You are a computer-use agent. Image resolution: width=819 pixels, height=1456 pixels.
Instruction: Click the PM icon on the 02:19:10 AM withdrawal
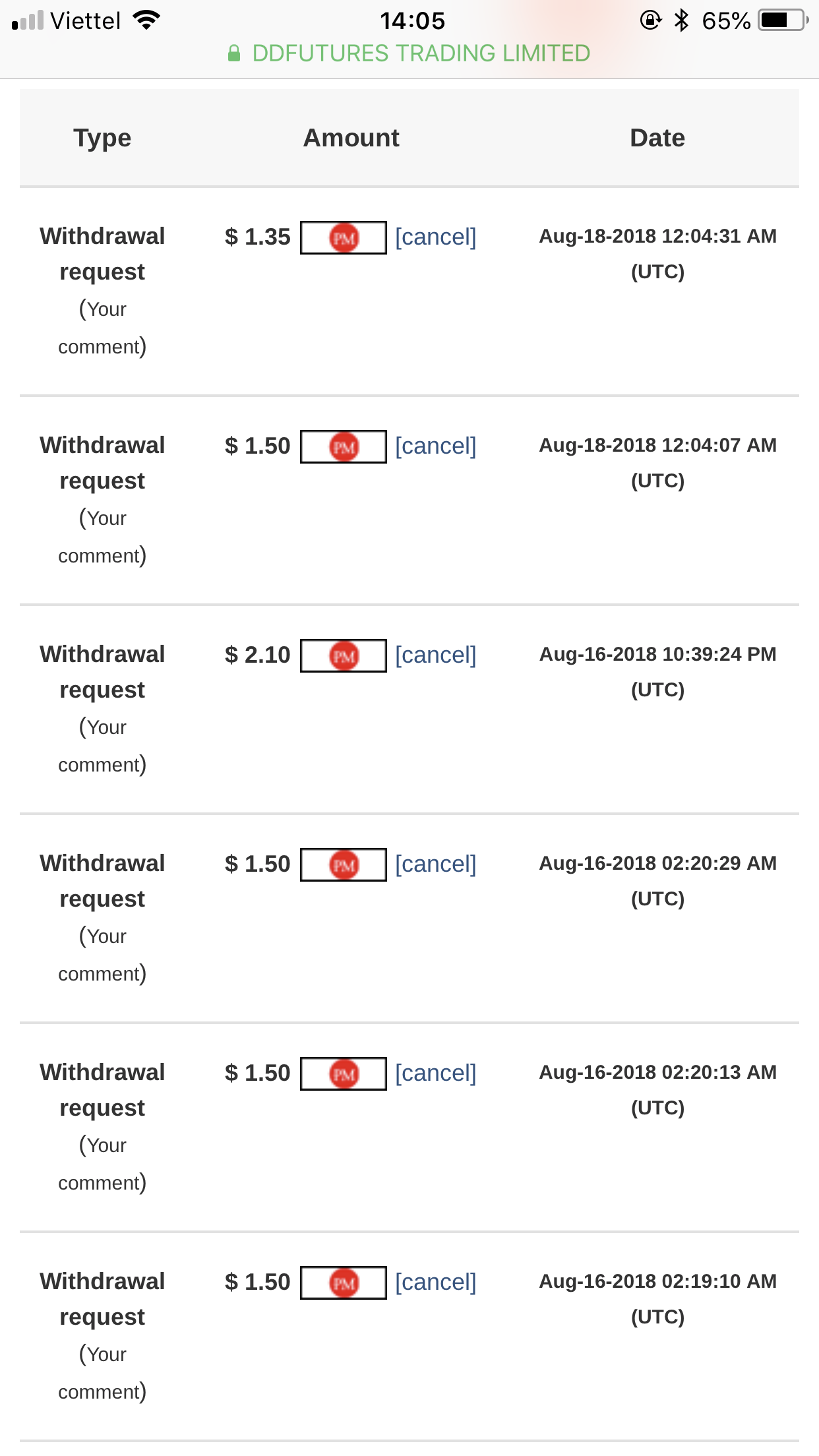(344, 1283)
